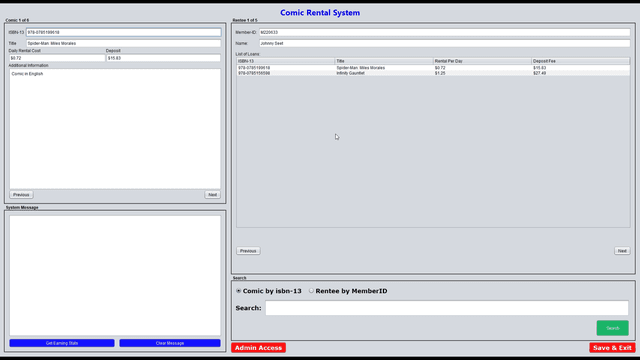Image resolution: width=640 pixels, height=360 pixels.
Task: Go to the Previous rentee
Action: [x=248, y=251]
